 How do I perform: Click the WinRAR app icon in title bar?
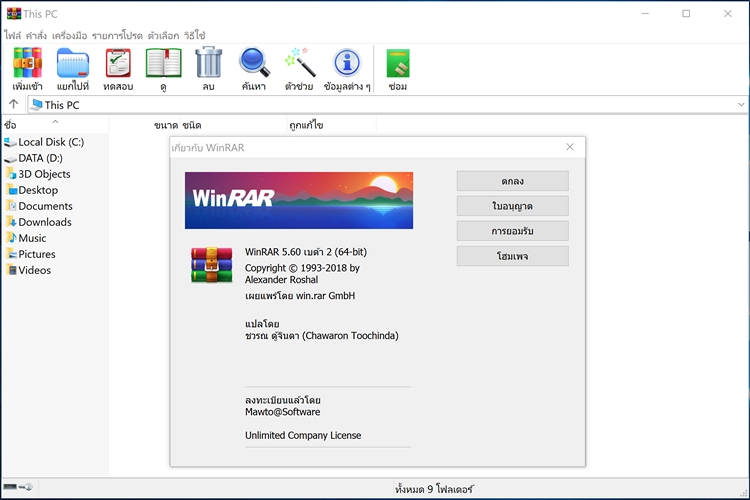pyautogui.click(x=14, y=13)
